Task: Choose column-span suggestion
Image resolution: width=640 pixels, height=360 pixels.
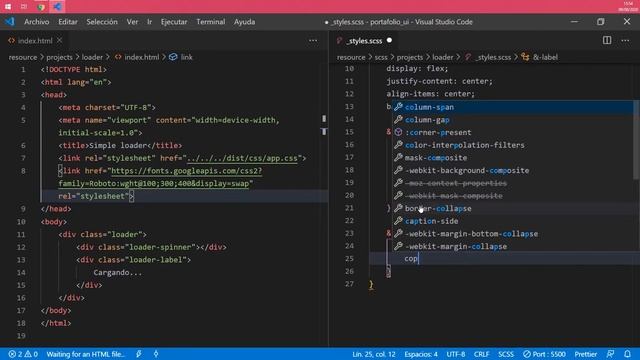Action: [513, 107]
